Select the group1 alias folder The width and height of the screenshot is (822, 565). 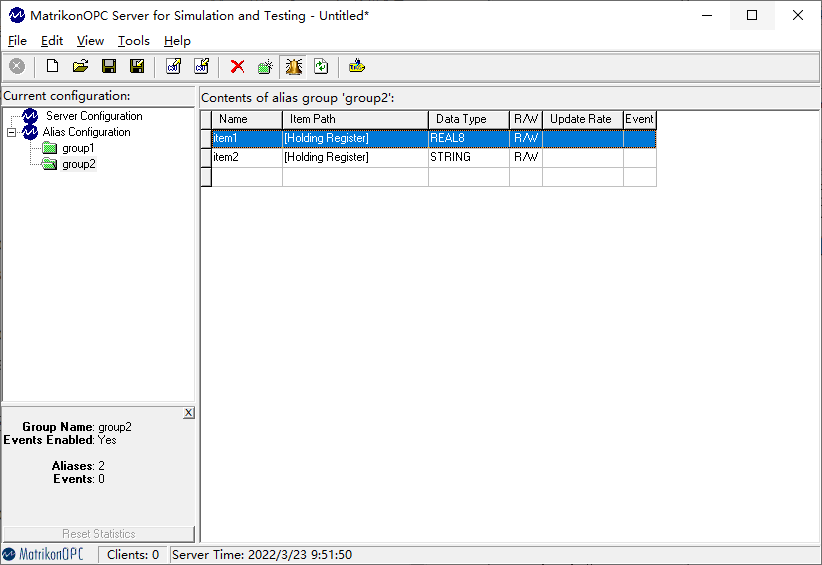[x=78, y=148]
